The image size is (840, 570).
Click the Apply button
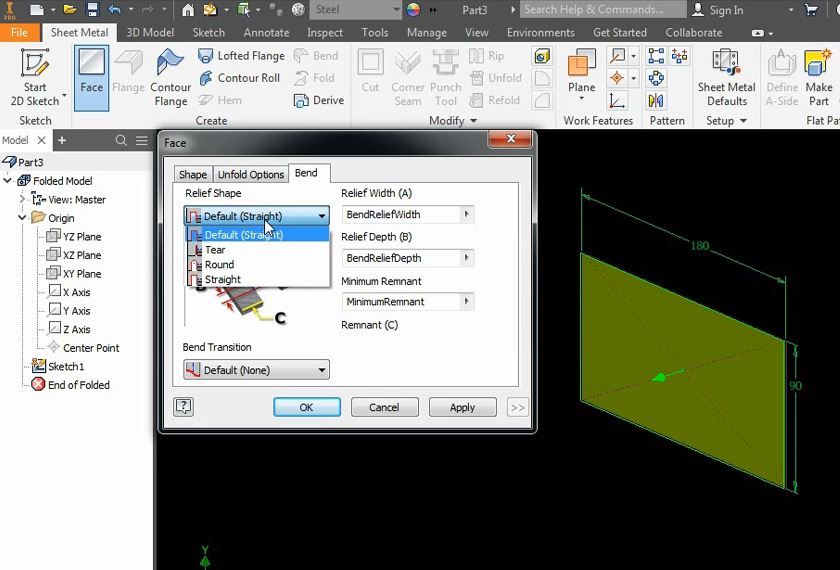[462, 407]
